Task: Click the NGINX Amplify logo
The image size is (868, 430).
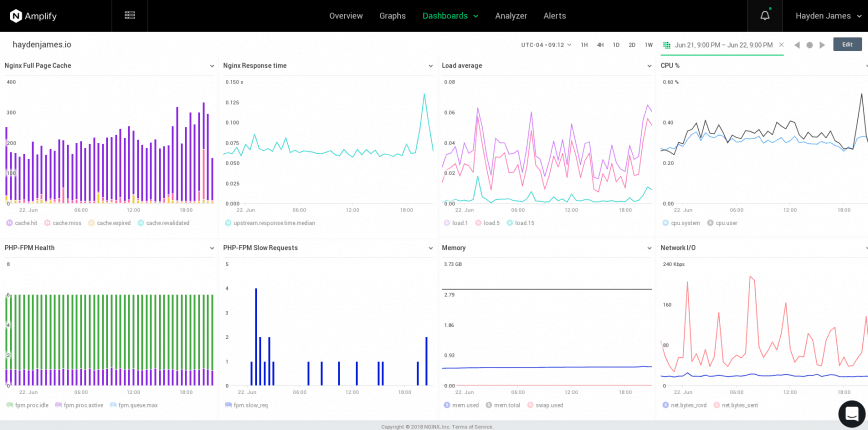Action: (x=33, y=16)
